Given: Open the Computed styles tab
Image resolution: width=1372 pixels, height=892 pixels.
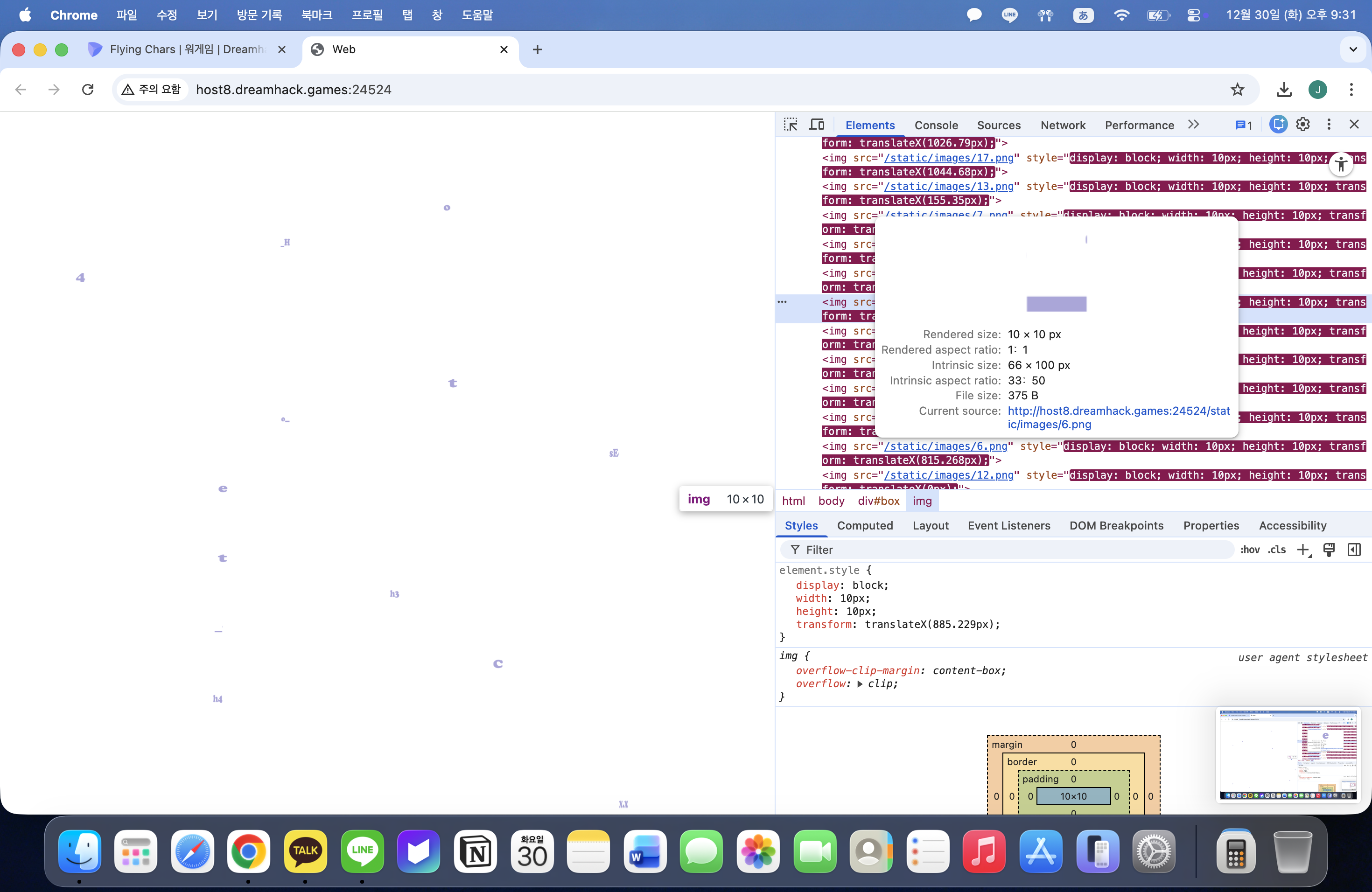Looking at the screenshot, I should [x=865, y=525].
